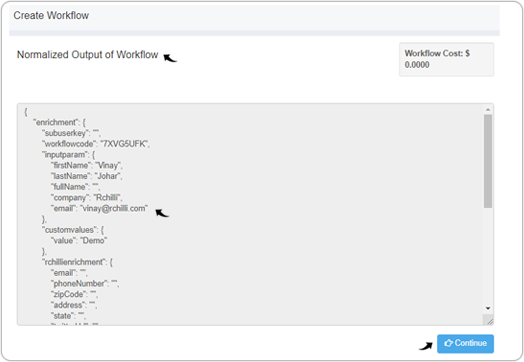Click the Workflow Cost box
524x362 pixels.
tap(446, 59)
